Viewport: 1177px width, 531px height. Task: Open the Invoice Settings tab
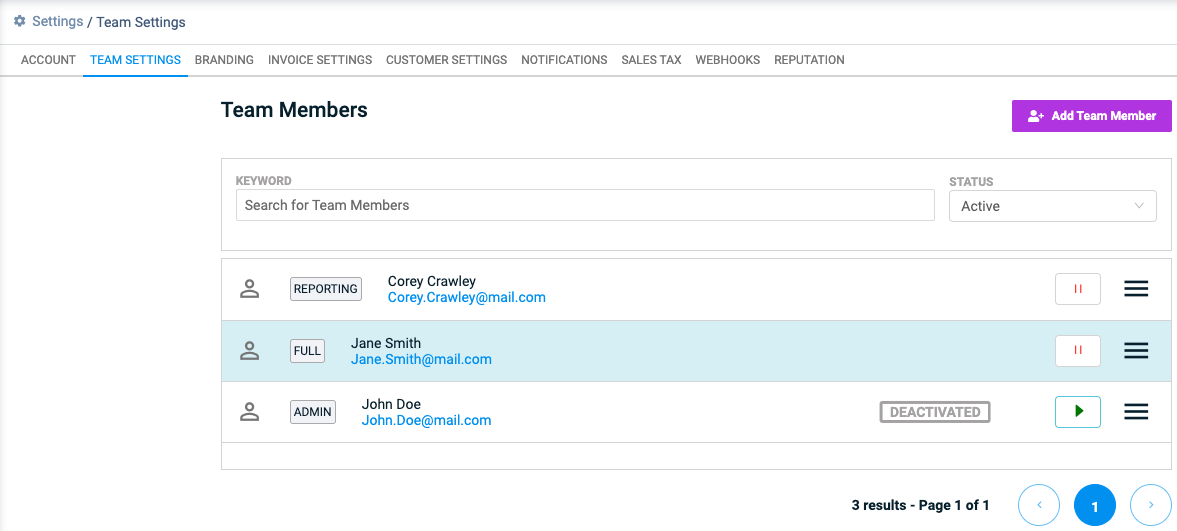pos(320,60)
